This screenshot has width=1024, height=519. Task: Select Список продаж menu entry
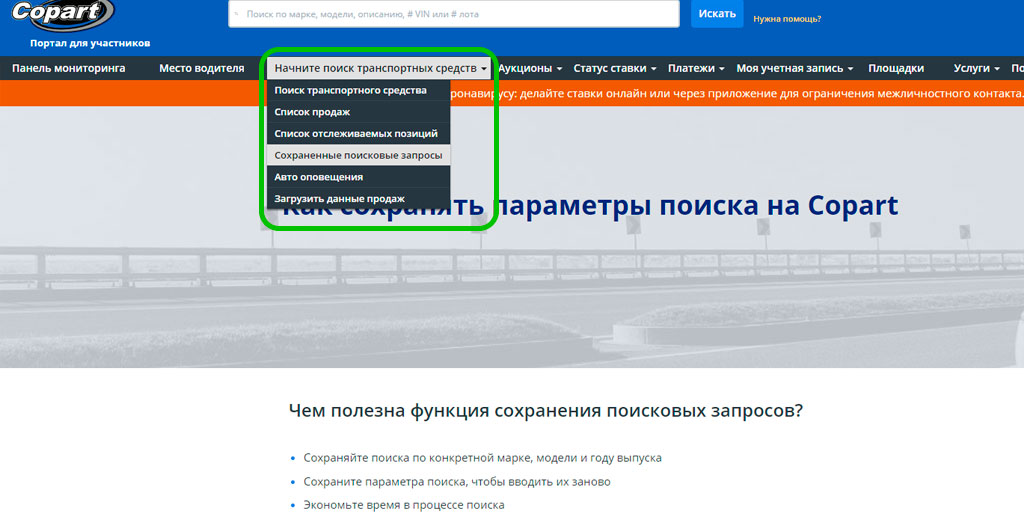[x=359, y=112]
